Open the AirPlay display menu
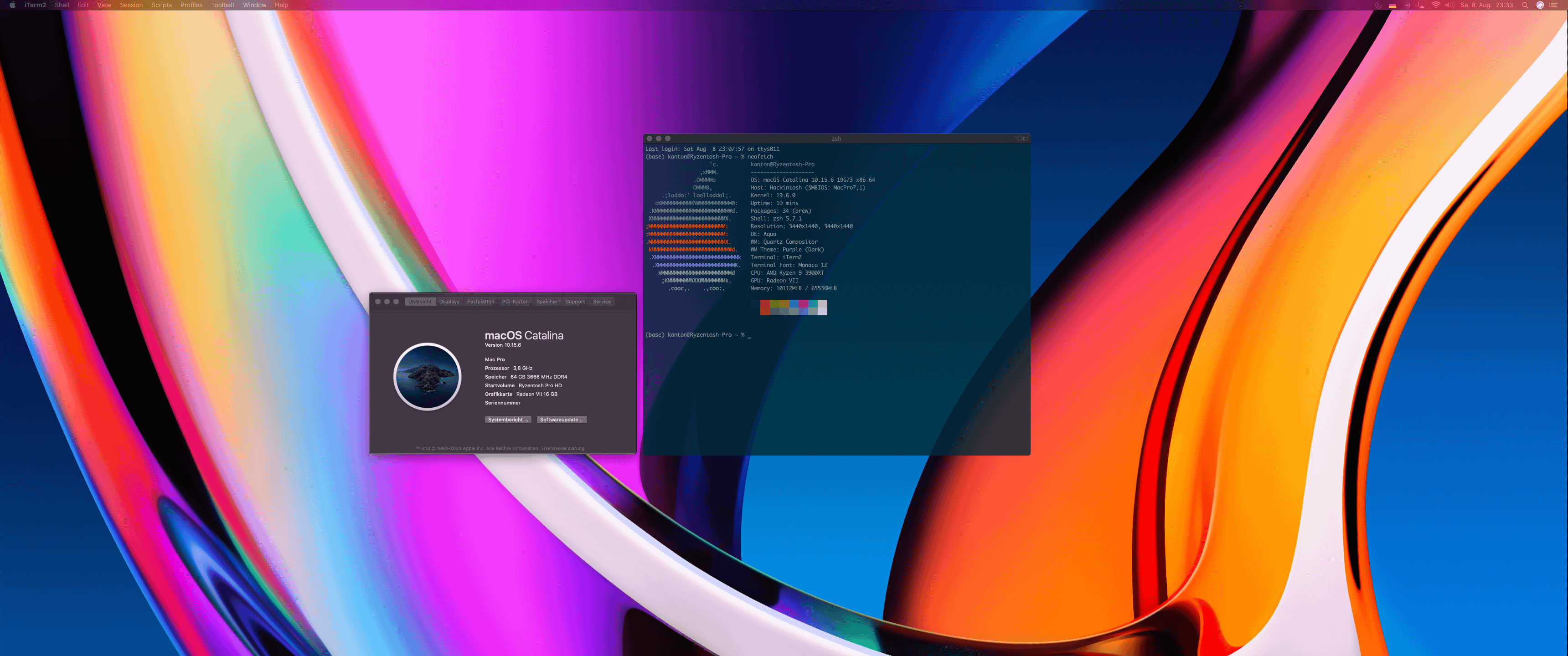The image size is (1568, 656). (1422, 5)
